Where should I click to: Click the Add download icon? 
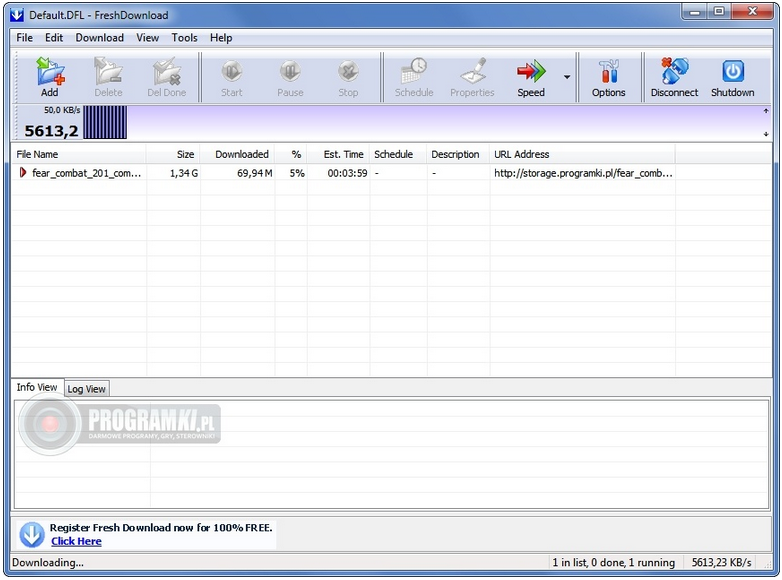pos(50,71)
